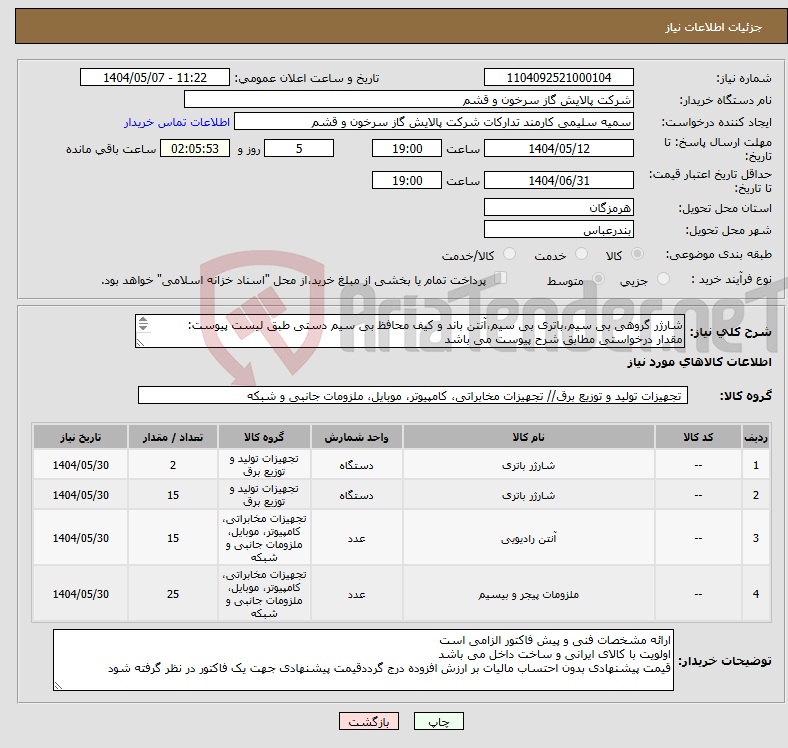Viewport: 788px width, 748px height.
Task: Click the need number field 1104092521000104
Action: (558, 78)
